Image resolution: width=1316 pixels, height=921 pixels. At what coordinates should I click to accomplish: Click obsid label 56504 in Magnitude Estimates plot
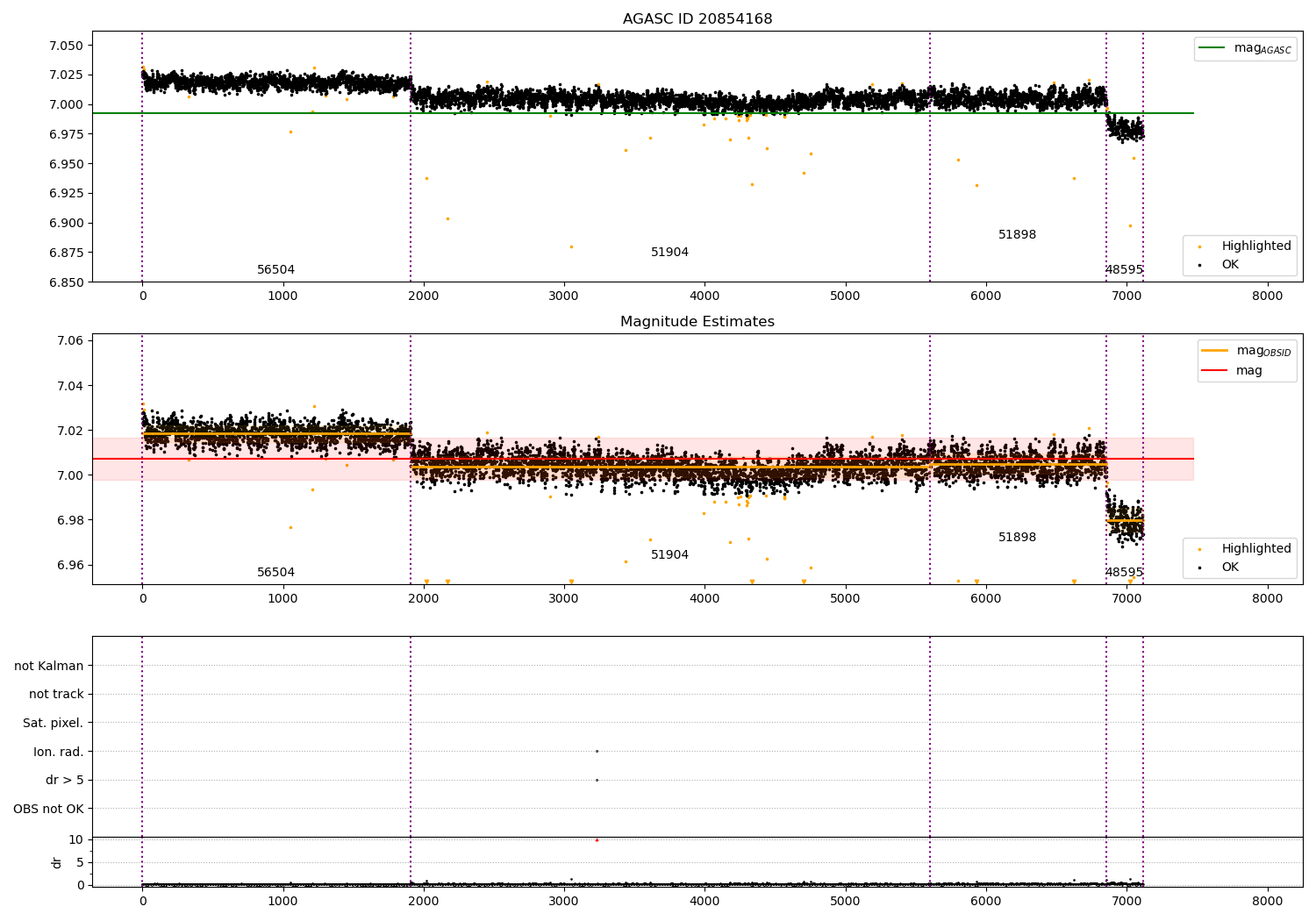click(x=275, y=573)
